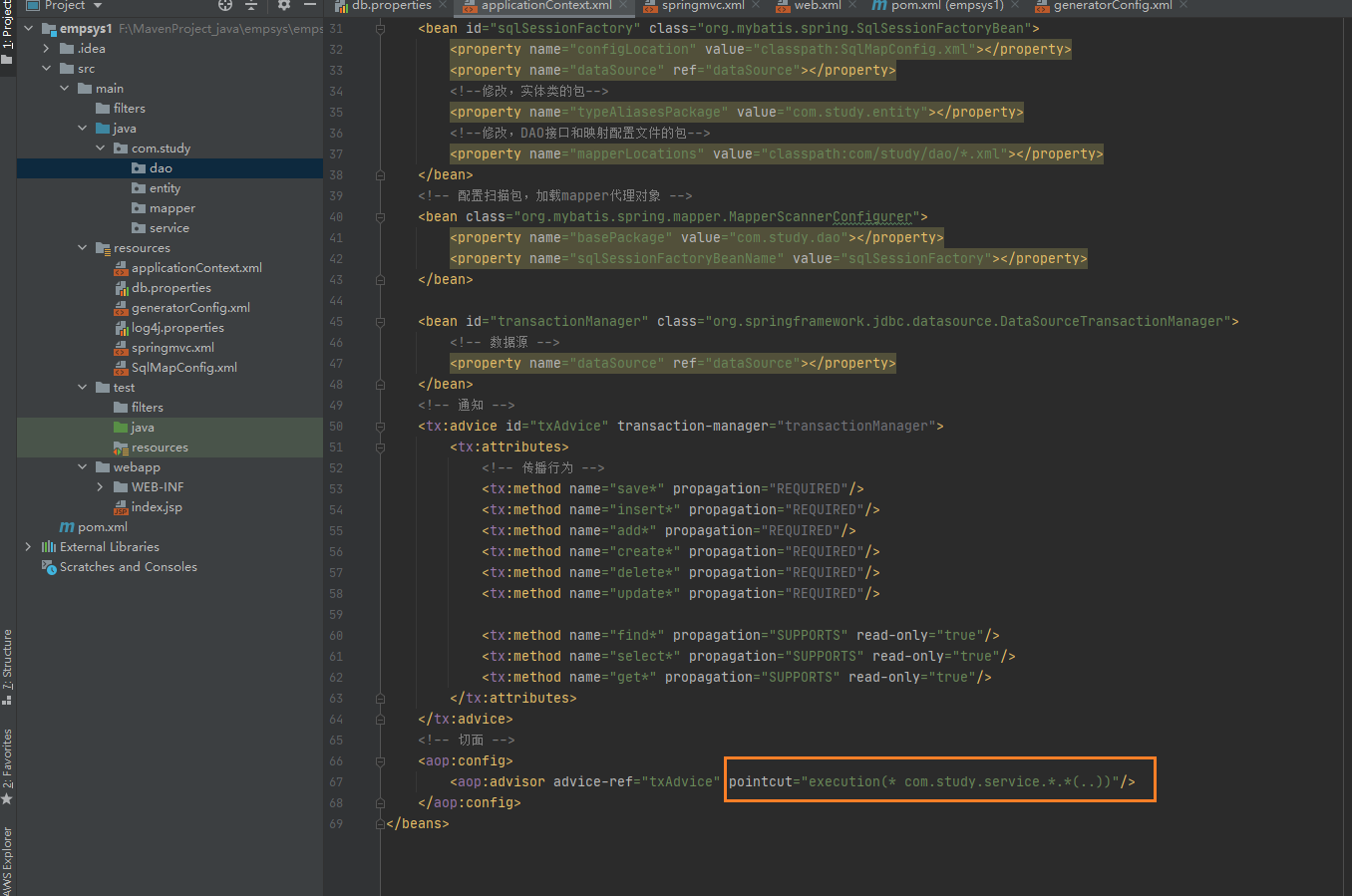Viewport: 1352px width, 896px height.
Task: Collapse the empsys1 project root
Action: [29, 29]
